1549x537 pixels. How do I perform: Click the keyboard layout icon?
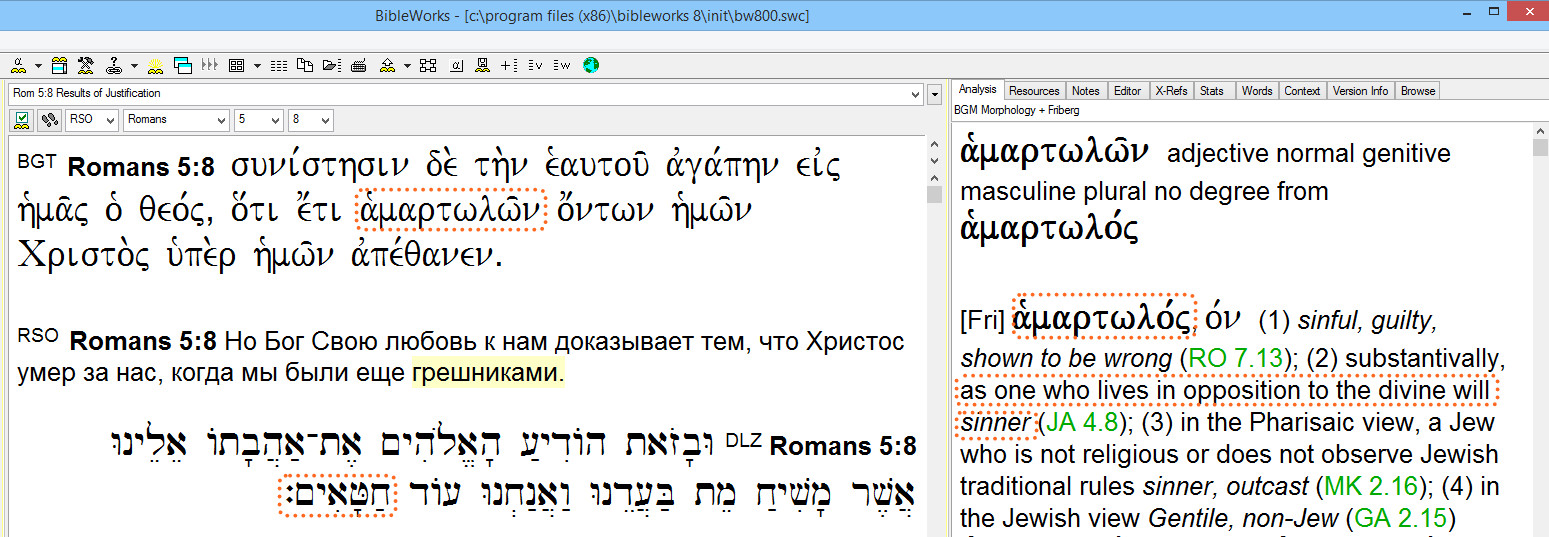pos(359,66)
